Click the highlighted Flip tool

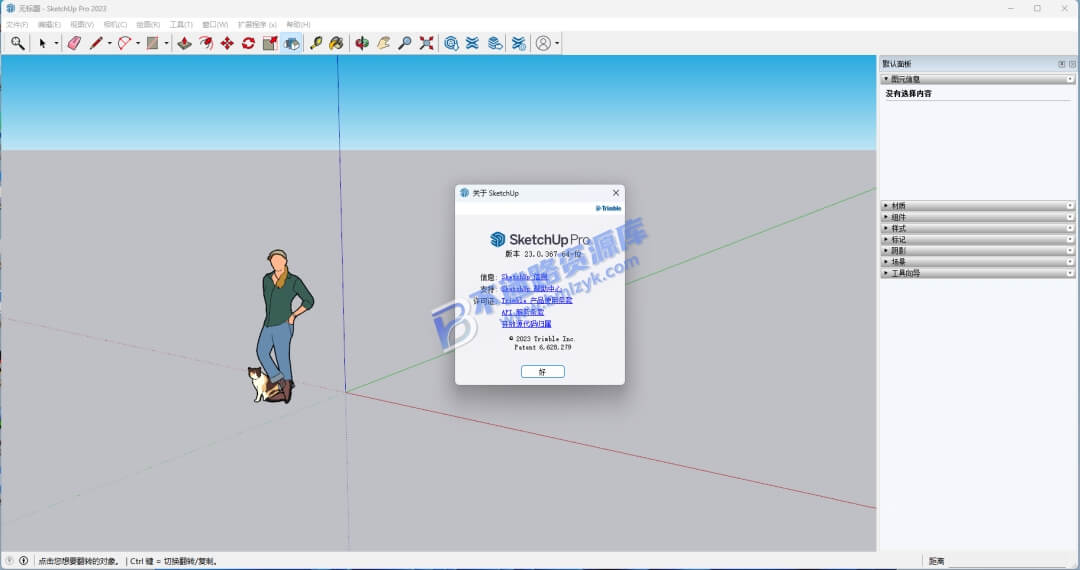[x=291, y=43]
